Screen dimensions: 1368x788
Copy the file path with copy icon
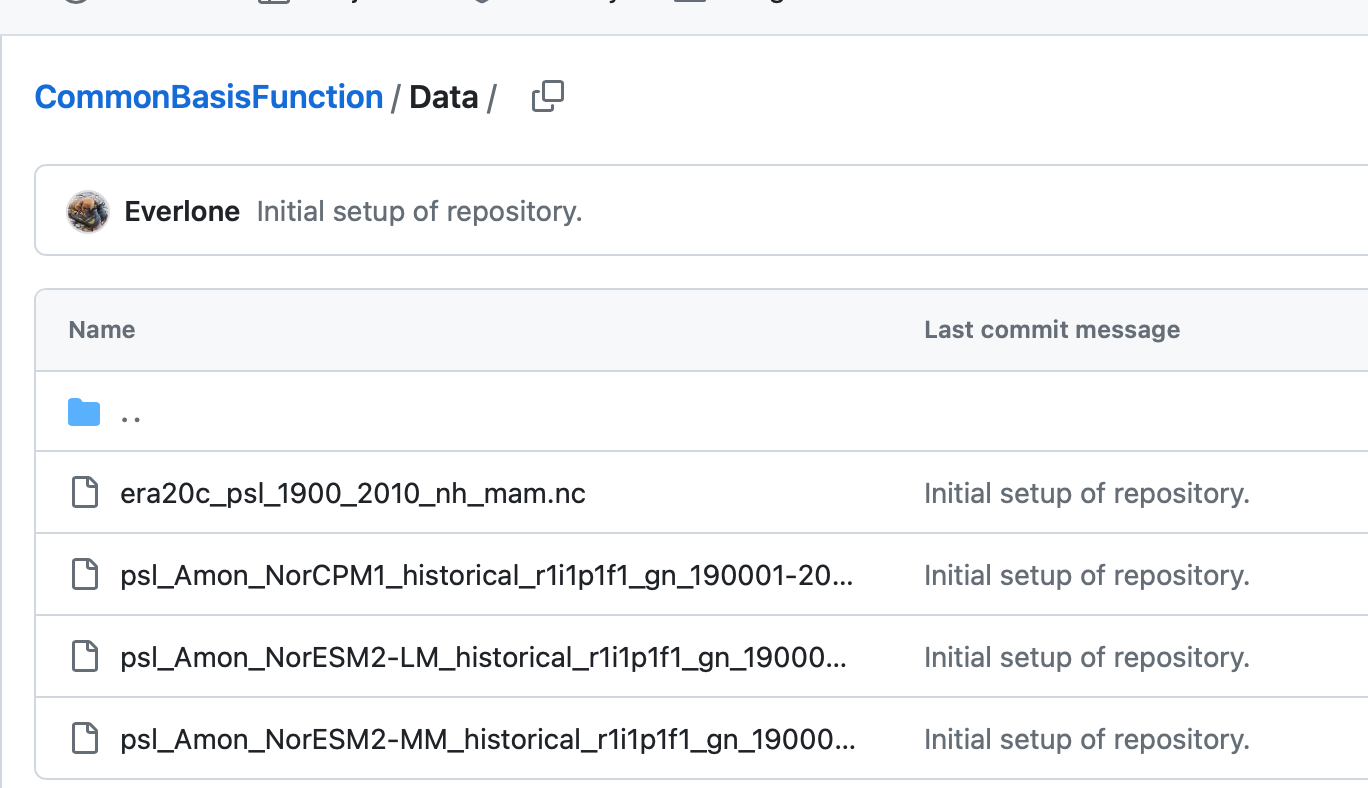click(547, 97)
